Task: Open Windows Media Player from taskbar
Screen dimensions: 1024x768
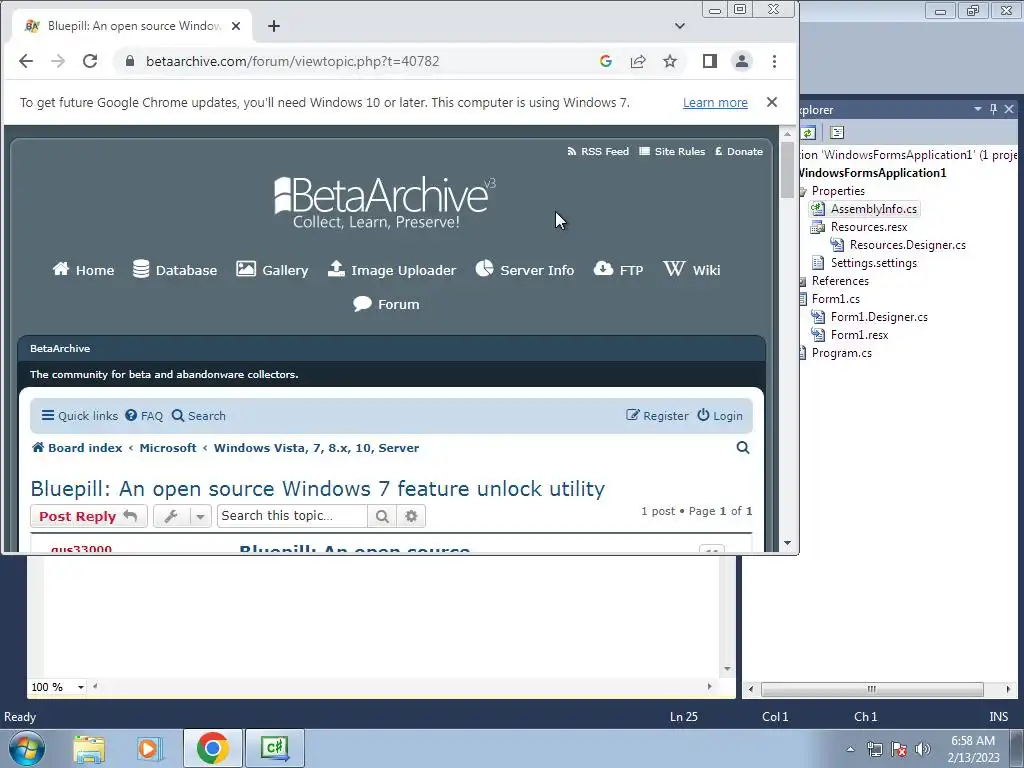Action: pos(149,748)
